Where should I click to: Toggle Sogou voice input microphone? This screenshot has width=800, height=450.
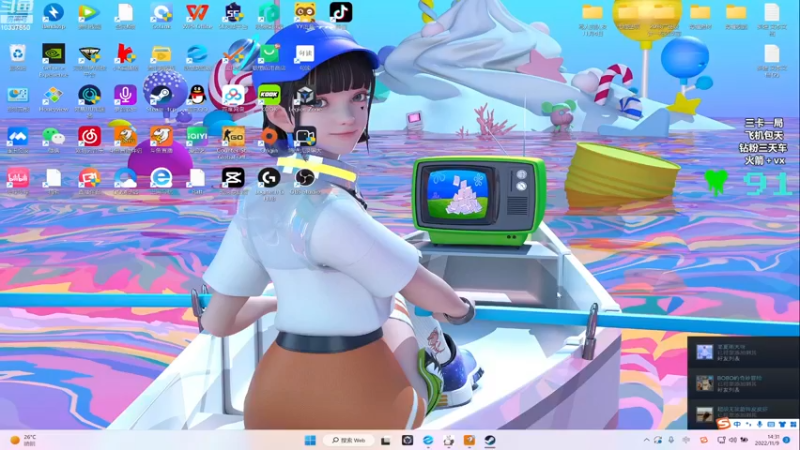click(x=760, y=424)
